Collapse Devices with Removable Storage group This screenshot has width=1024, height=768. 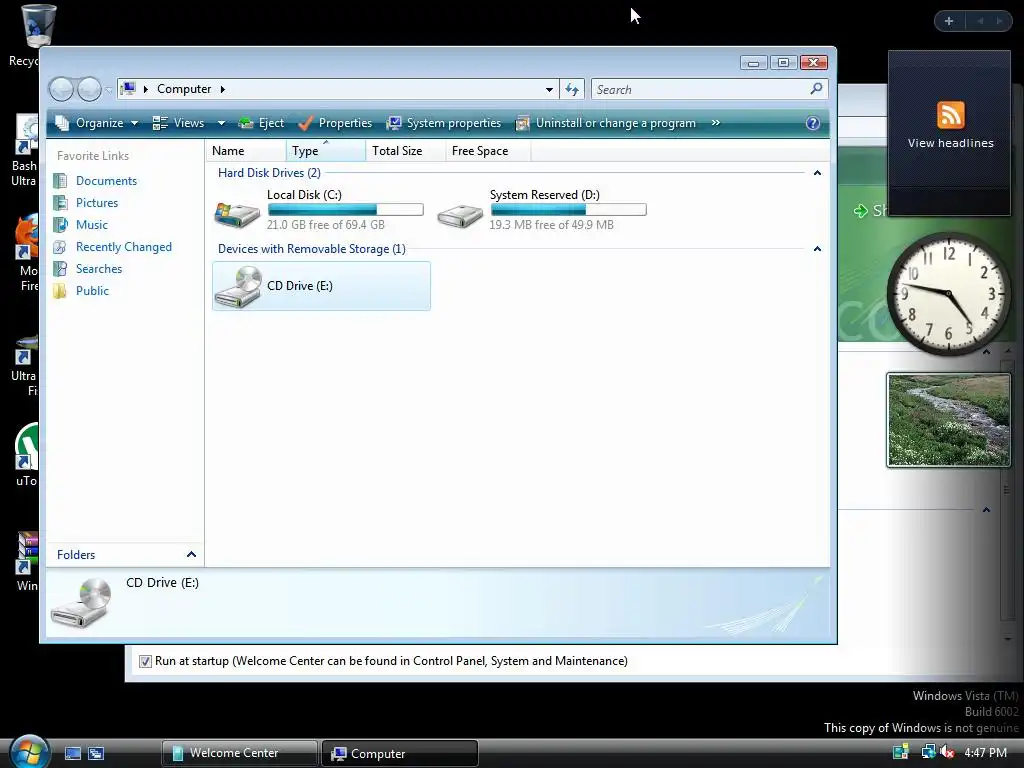click(817, 249)
